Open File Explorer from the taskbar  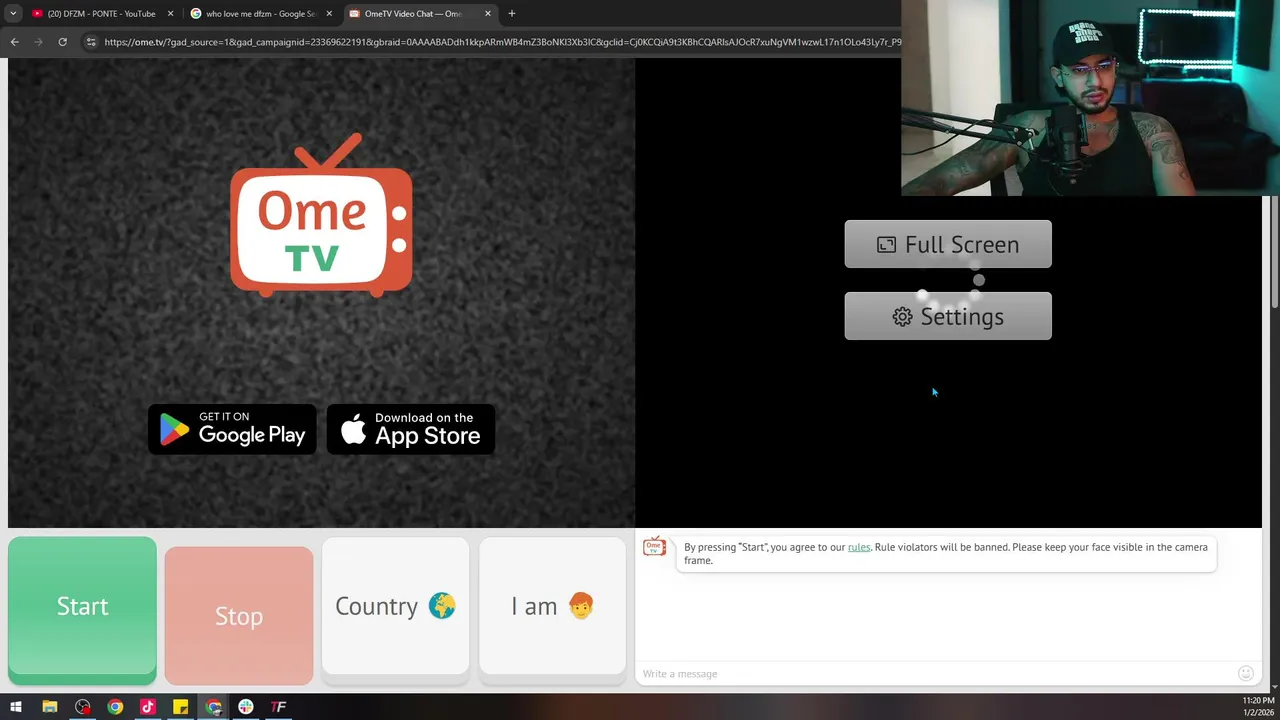pyautogui.click(x=50, y=707)
